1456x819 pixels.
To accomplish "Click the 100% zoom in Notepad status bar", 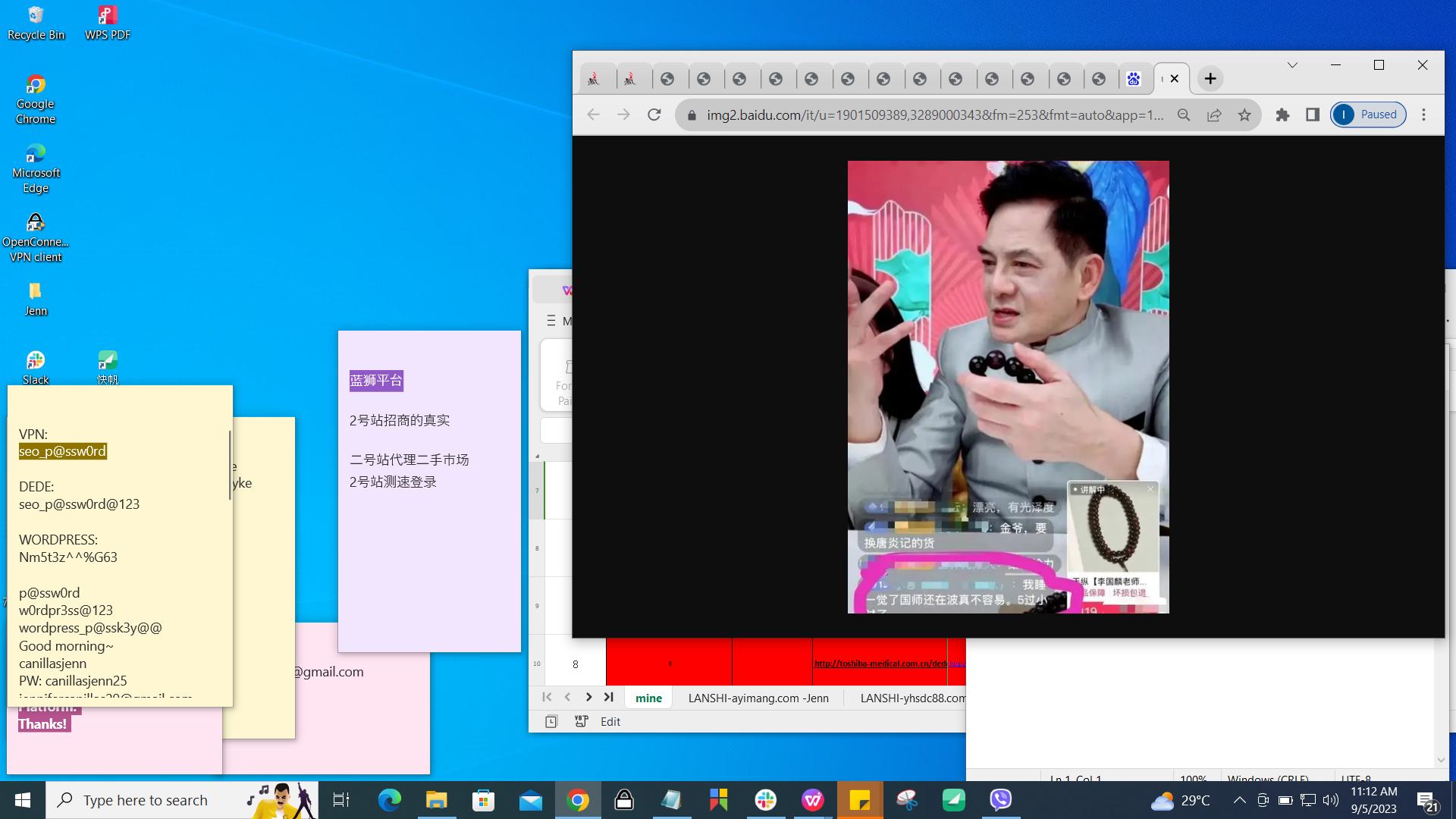I will 1193,778.
